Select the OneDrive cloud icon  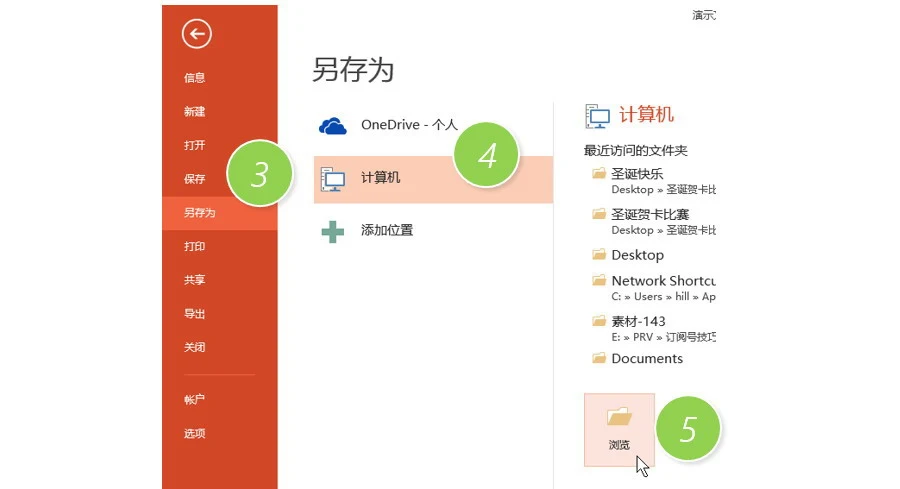click(332, 126)
